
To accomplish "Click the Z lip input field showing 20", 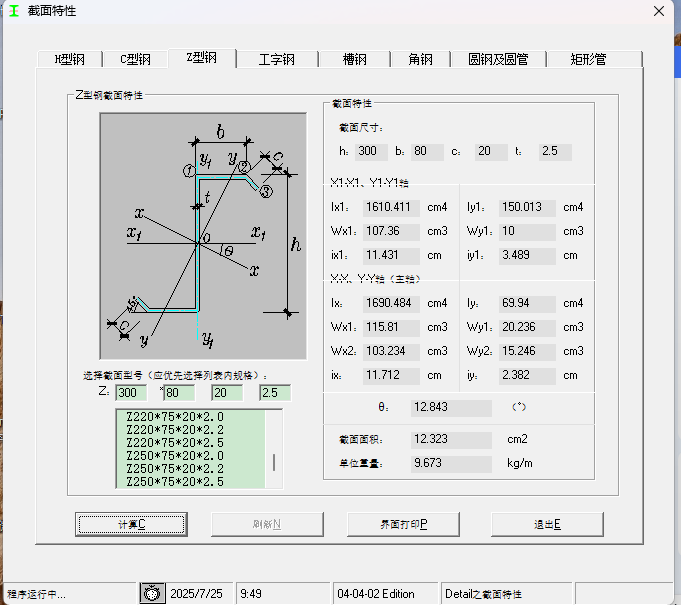I will [x=227, y=393].
